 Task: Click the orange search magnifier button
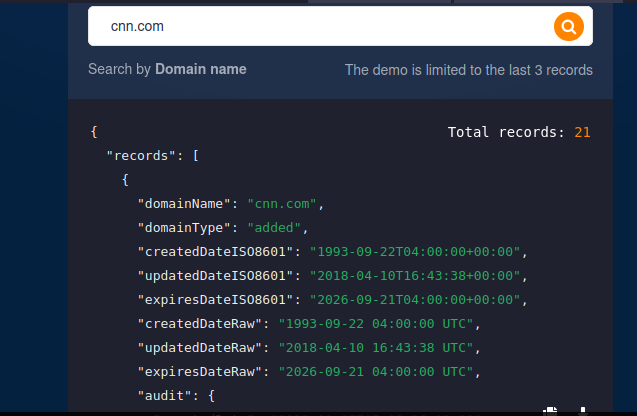point(569,26)
